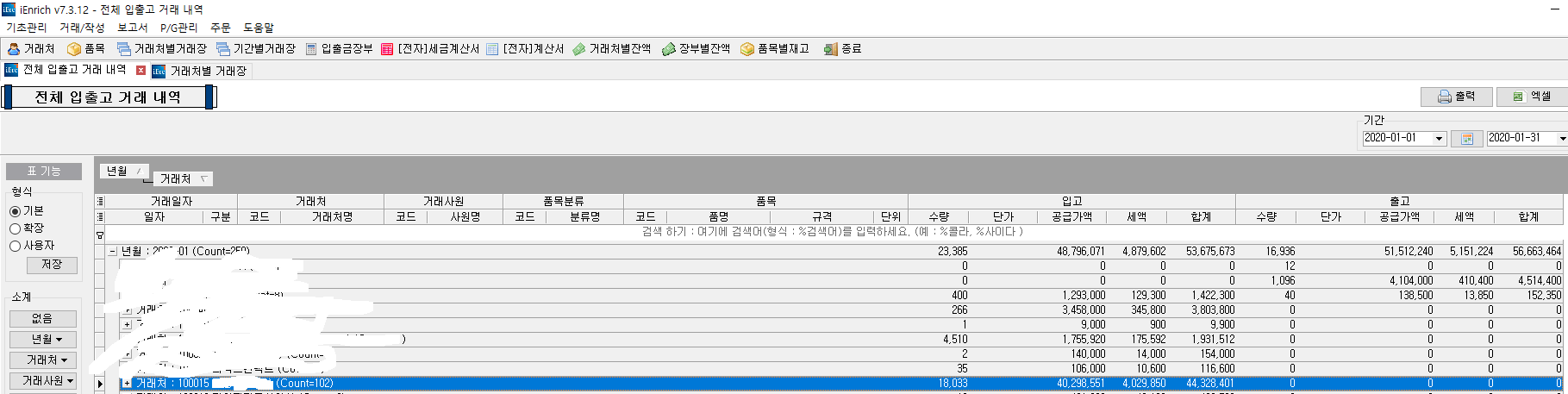This screenshot has height=394, width=1568.
Task: Click the search filter row input
Action: (x=832, y=232)
